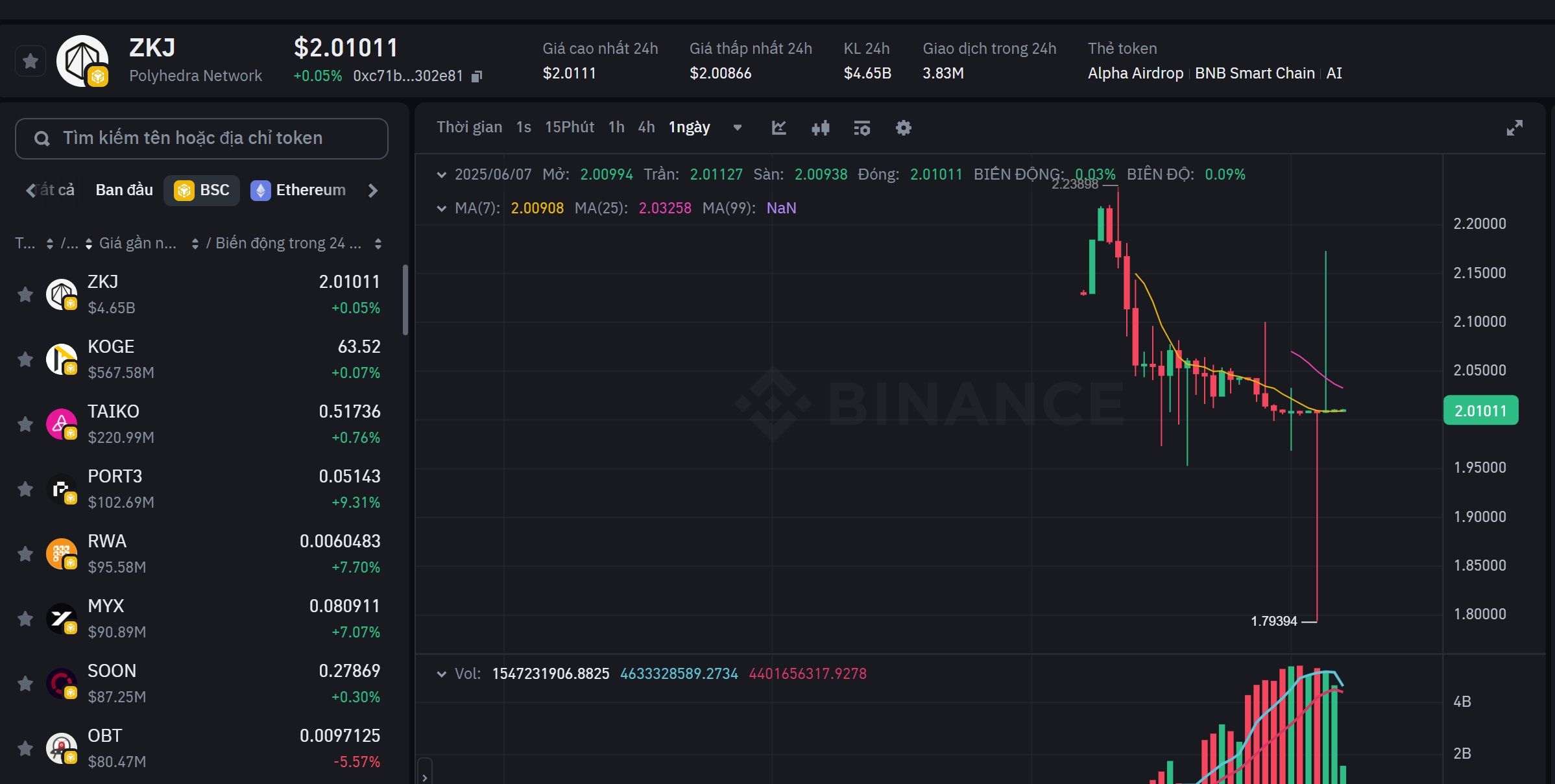The image size is (1555, 784).
Task: Open chart settings gear icon
Action: [x=904, y=128]
